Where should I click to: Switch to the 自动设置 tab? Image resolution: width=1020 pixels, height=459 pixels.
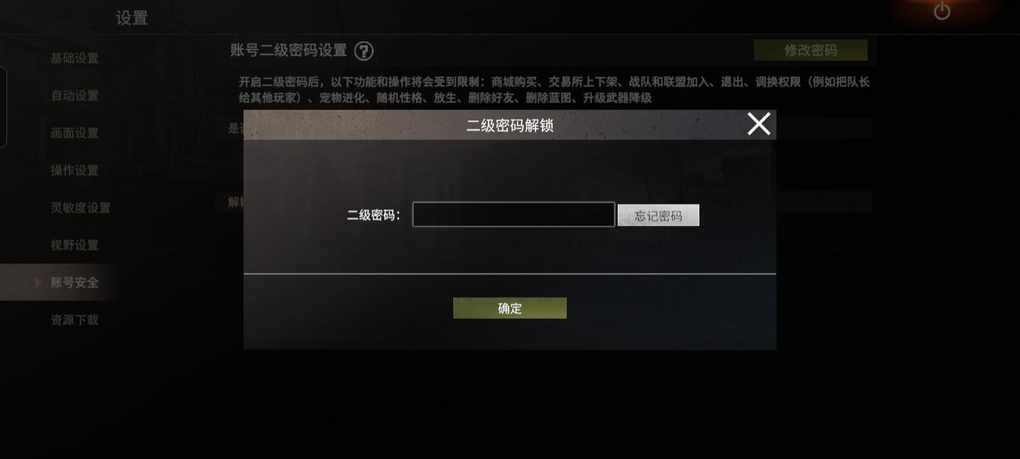[75, 96]
